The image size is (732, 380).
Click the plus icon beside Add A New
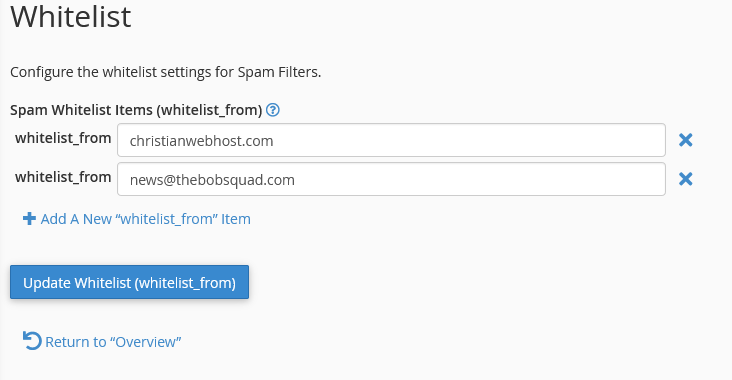coord(29,218)
